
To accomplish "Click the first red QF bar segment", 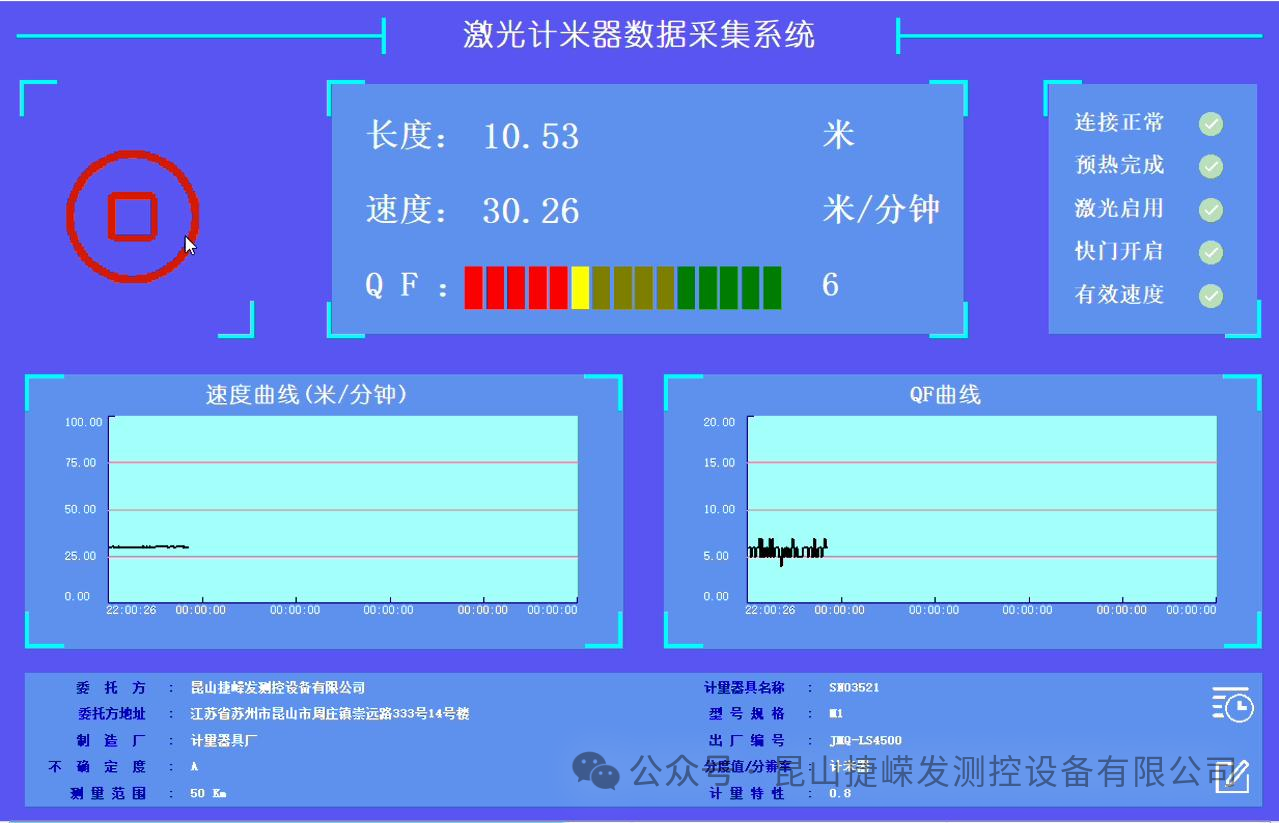I will [474, 288].
